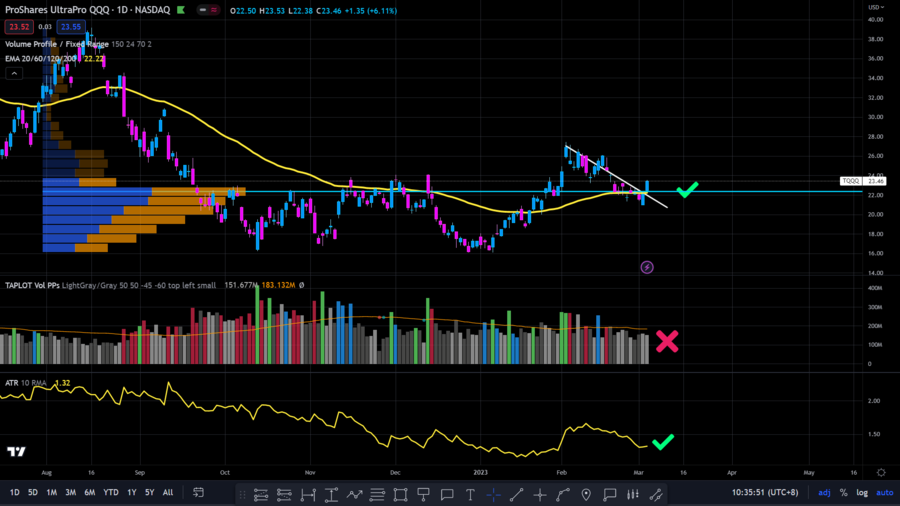Set range to 5Y
Viewport: 900px width, 506px height.
149,492
